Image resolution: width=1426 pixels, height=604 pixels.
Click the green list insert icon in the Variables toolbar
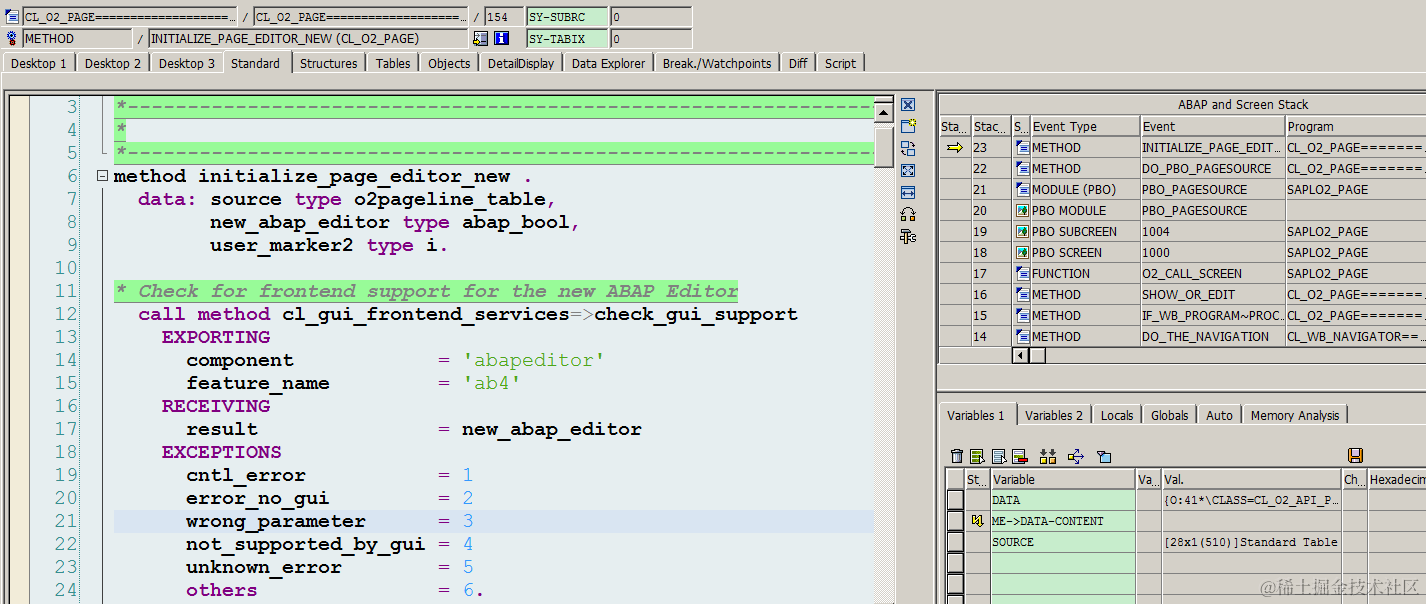[977, 456]
